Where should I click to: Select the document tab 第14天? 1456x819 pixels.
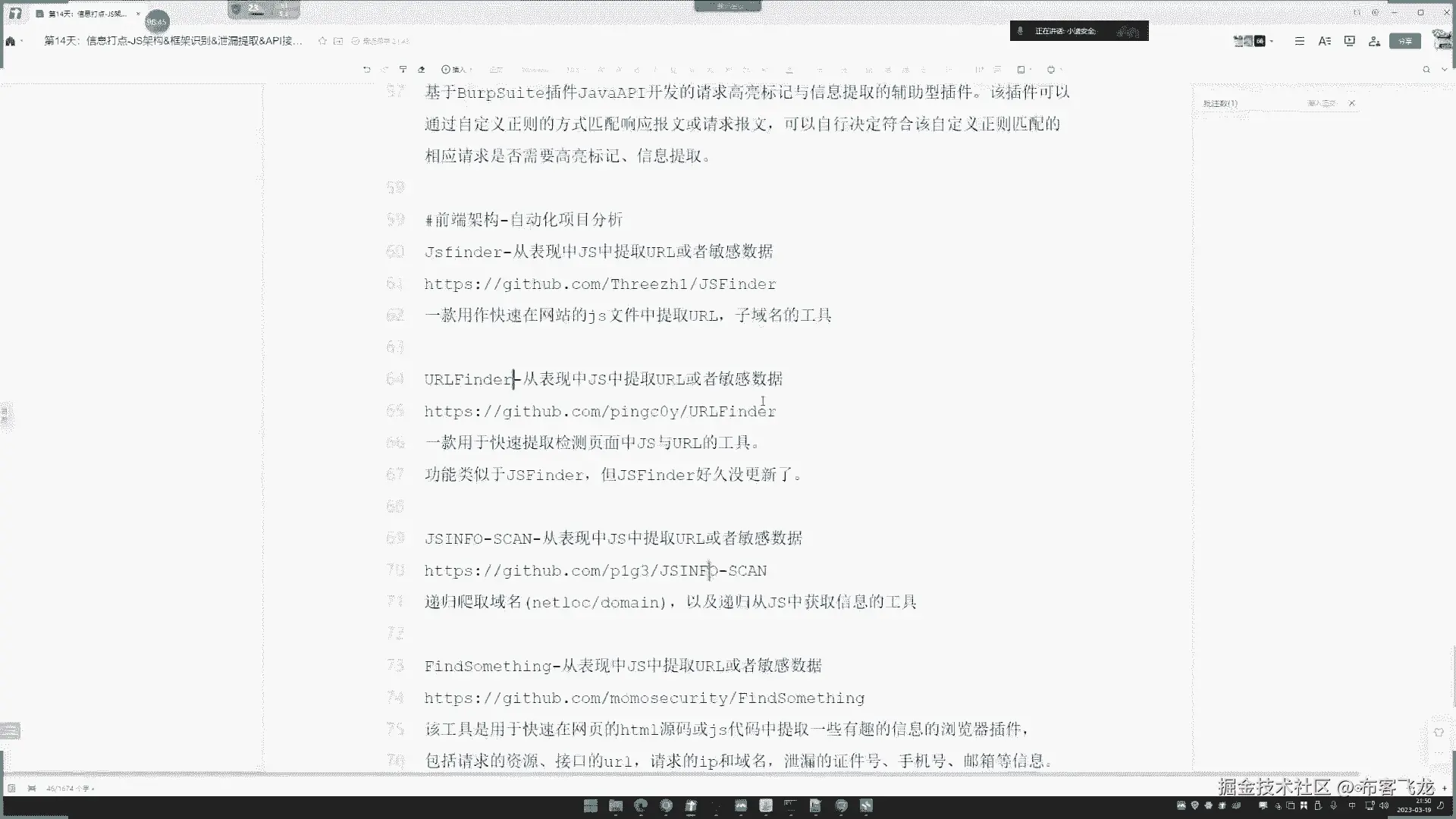pos(83,14)
